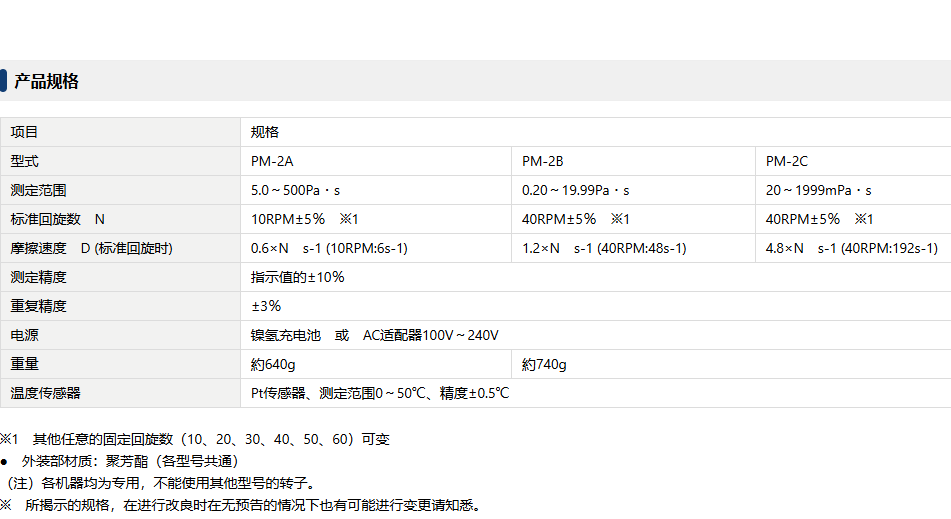Select the PM-2B model cell

(543, 161)
